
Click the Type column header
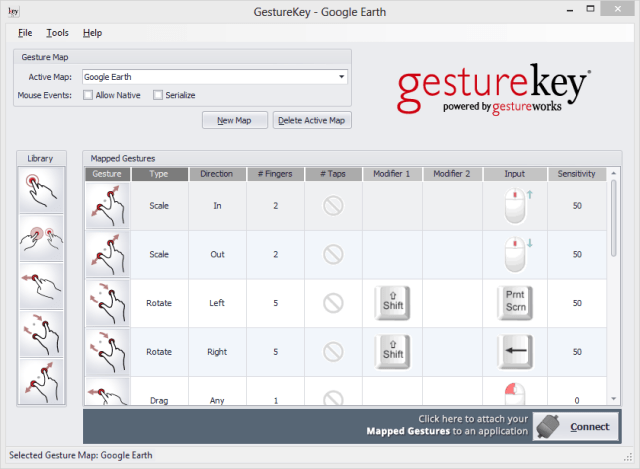(x=160, y=174)
